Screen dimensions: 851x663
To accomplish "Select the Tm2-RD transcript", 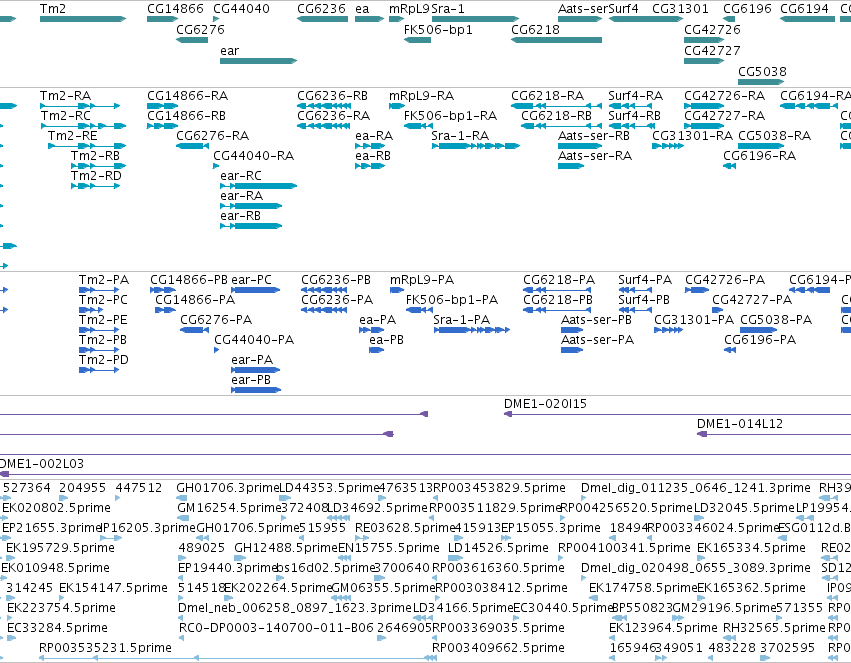I will tap(96, 186).
